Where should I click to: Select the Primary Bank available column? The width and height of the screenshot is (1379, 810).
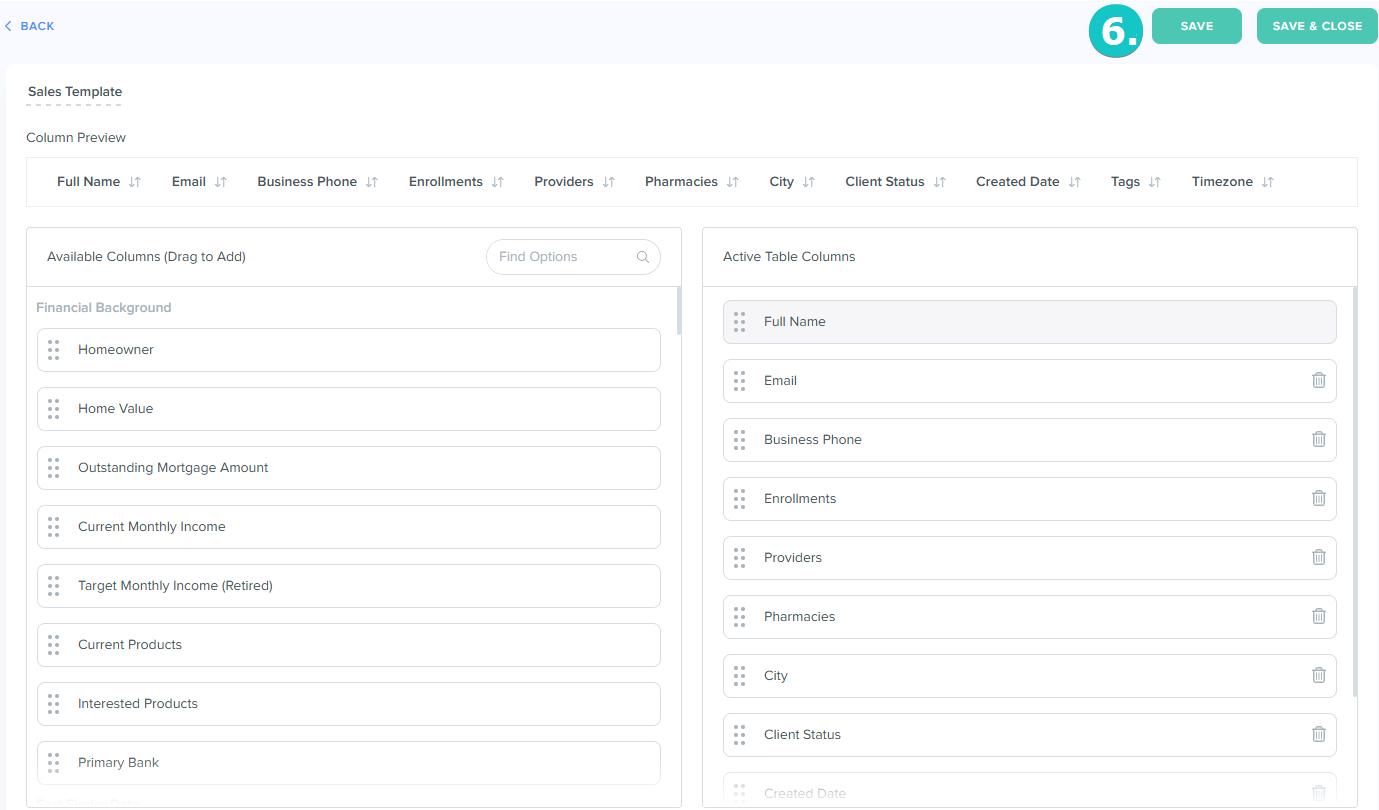coord(349,763)
